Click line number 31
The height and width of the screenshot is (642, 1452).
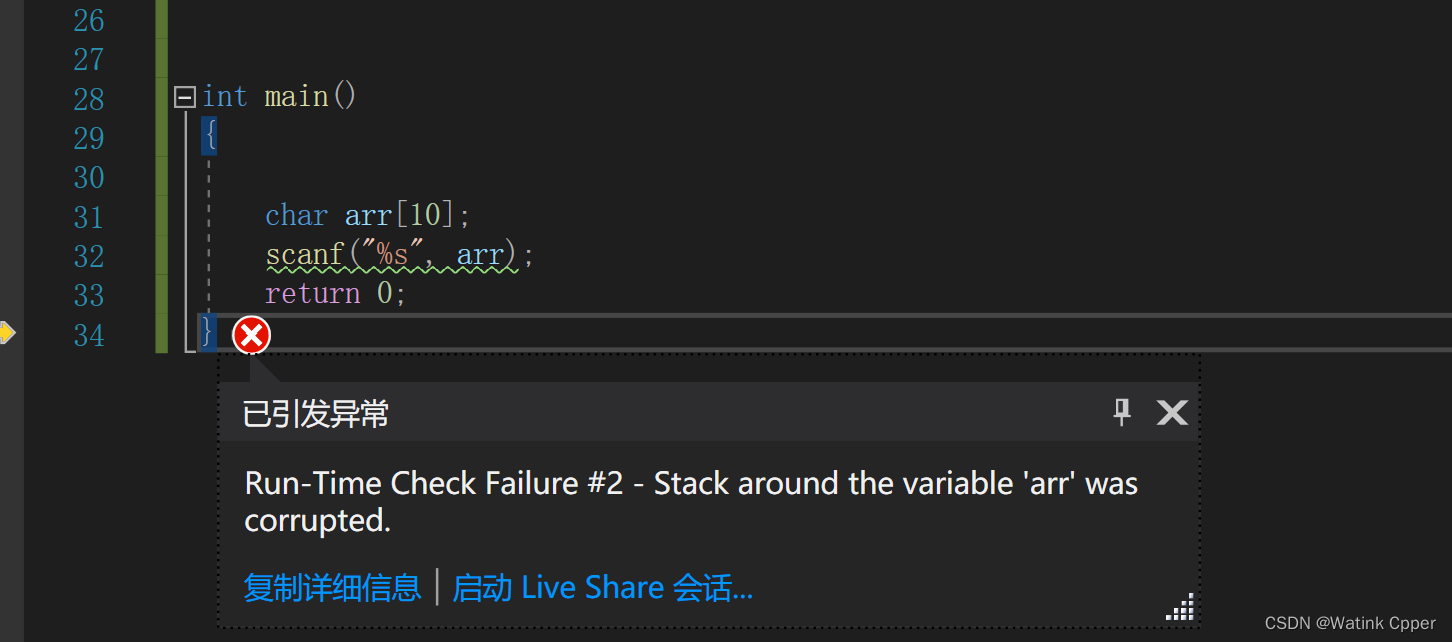pos(88,217)
